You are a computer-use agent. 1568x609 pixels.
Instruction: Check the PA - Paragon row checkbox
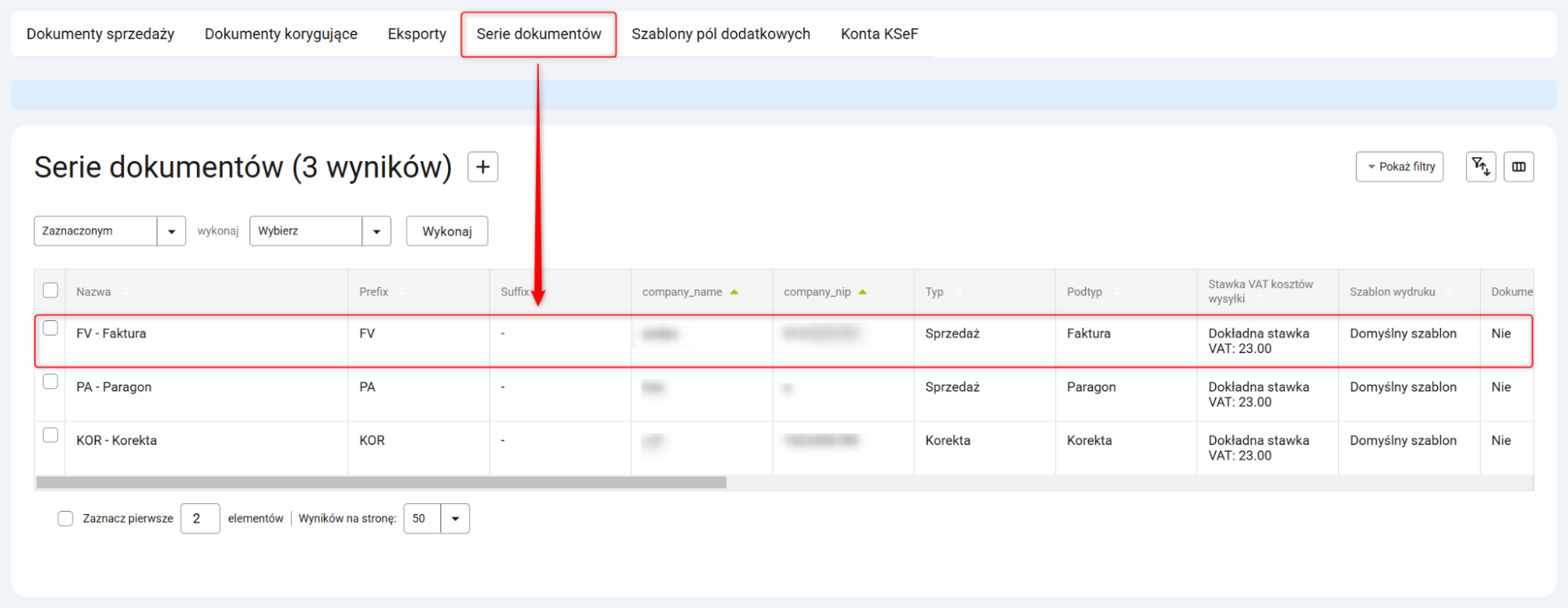click(x=50, y=382)
